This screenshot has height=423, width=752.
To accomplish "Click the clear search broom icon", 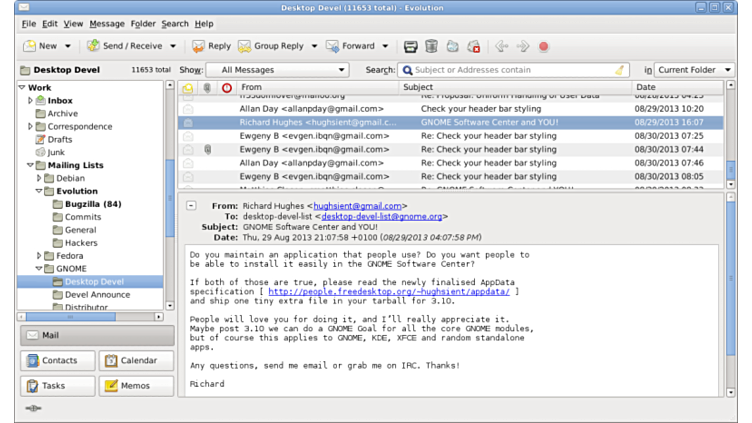I will [621, 70].
